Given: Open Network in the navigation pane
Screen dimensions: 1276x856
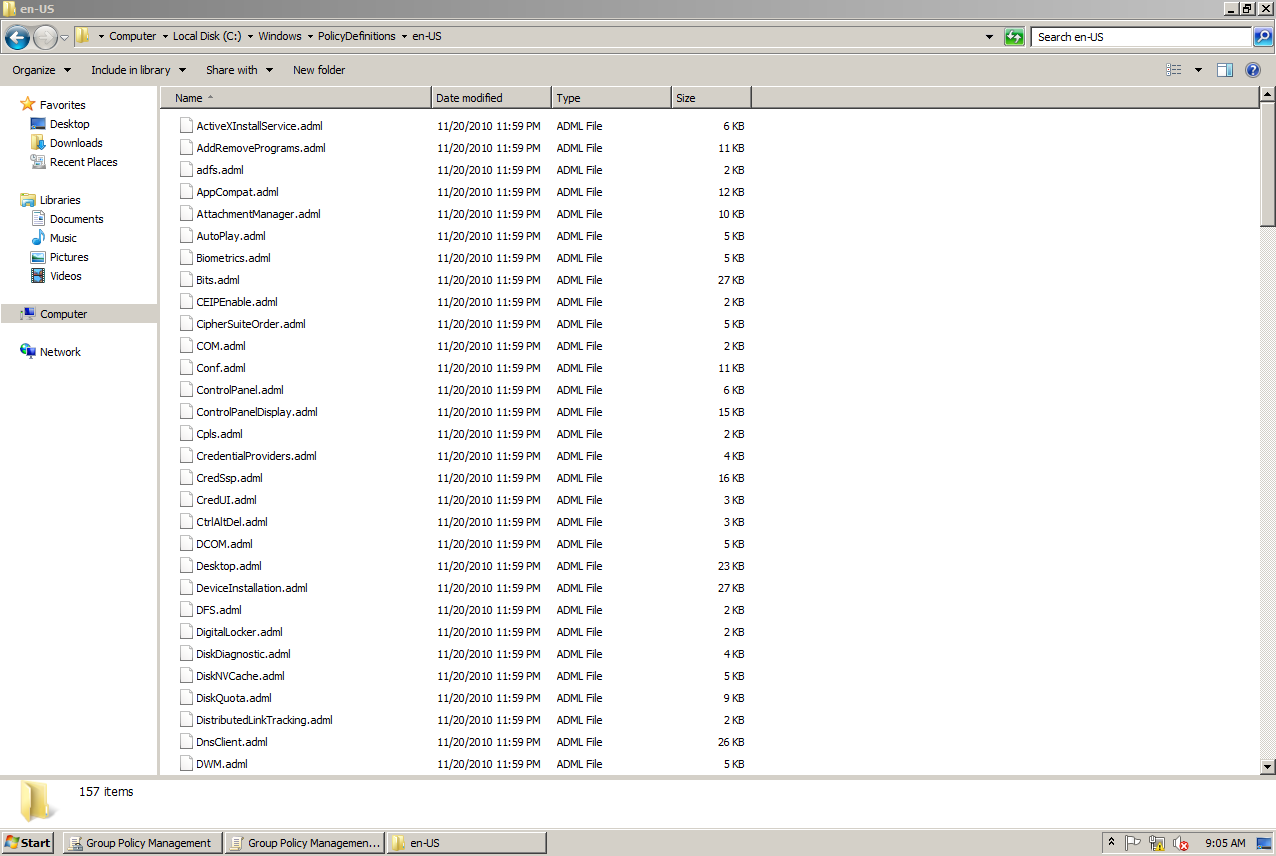Looking at the screenshot, I should pyautogui.click(x=58, y=351).
